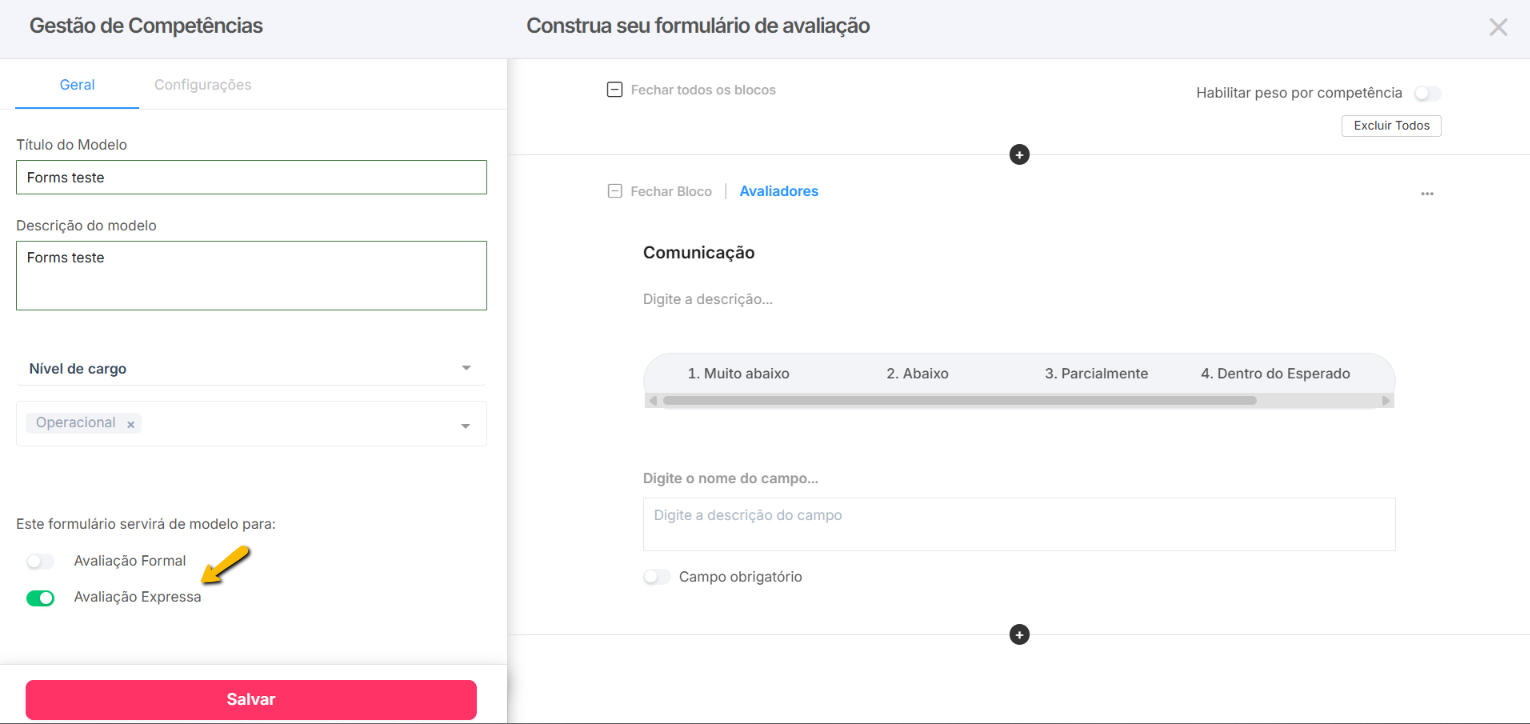Screen dimensions: 1530x724
Task: Remove the Operacional tag with its x
Action: (131, 424)
